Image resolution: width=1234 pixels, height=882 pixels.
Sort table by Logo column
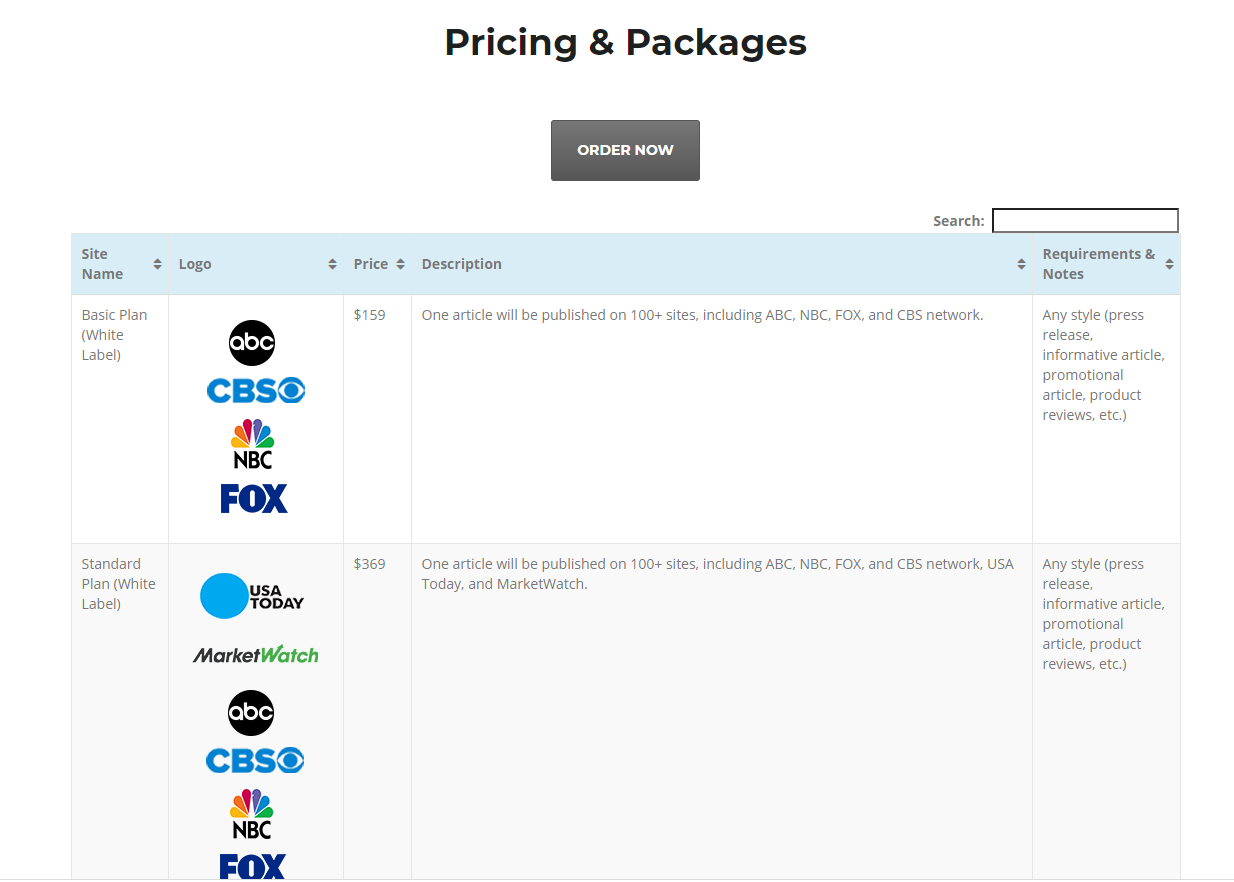point(256,264)
